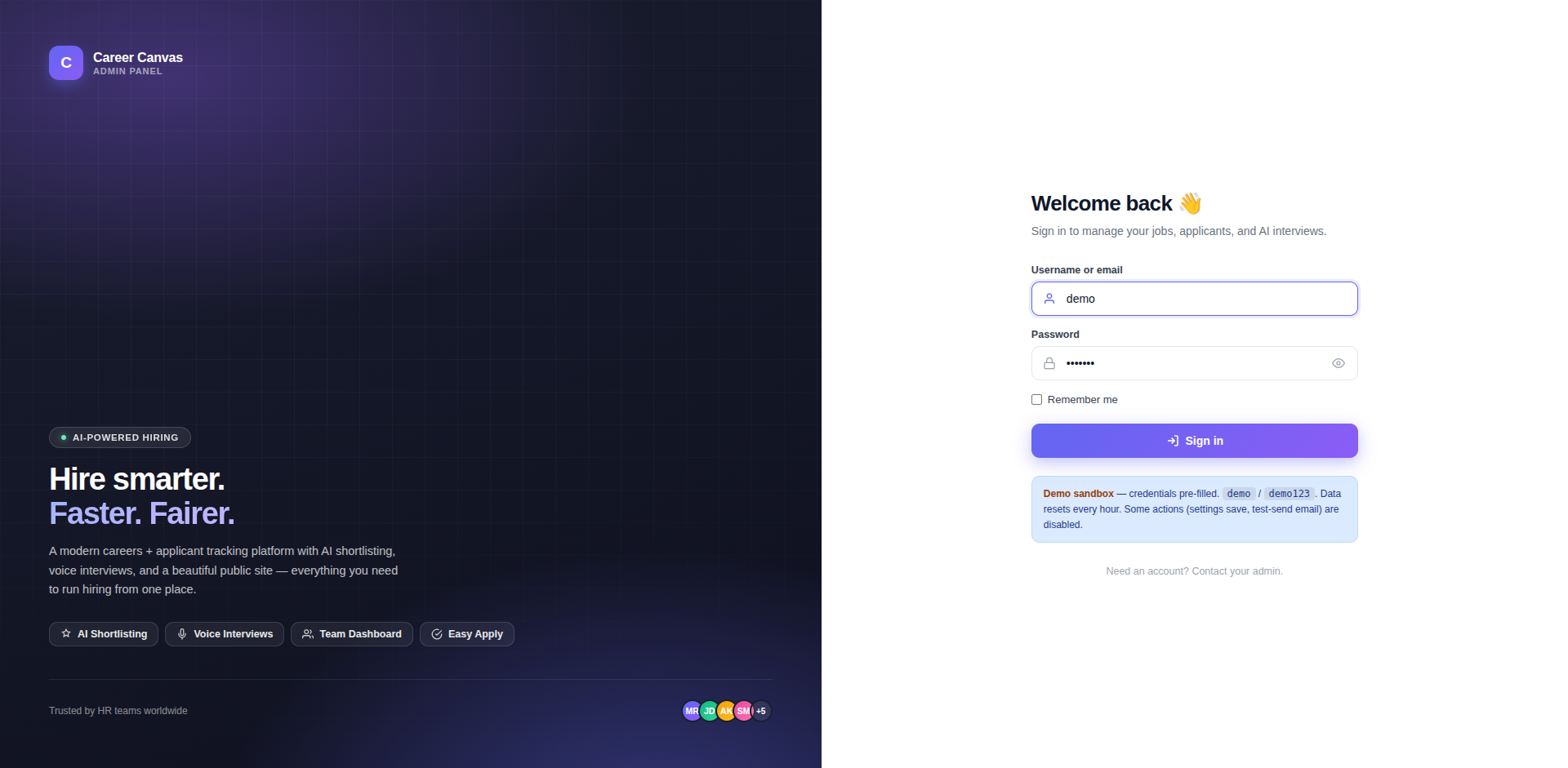Click the "Faster. Fairer." headline
This screenshot has height=768, width=1568.
coord(141,513)
